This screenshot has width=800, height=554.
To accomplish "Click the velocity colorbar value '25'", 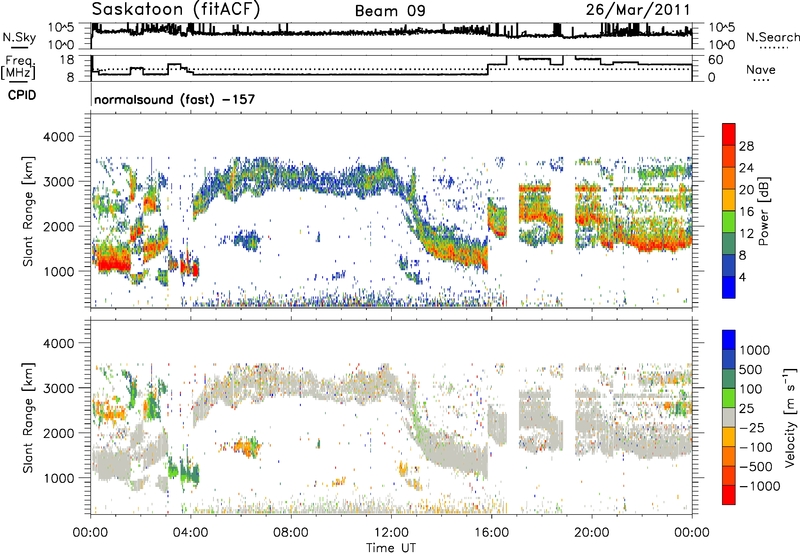I will (746, 408).
